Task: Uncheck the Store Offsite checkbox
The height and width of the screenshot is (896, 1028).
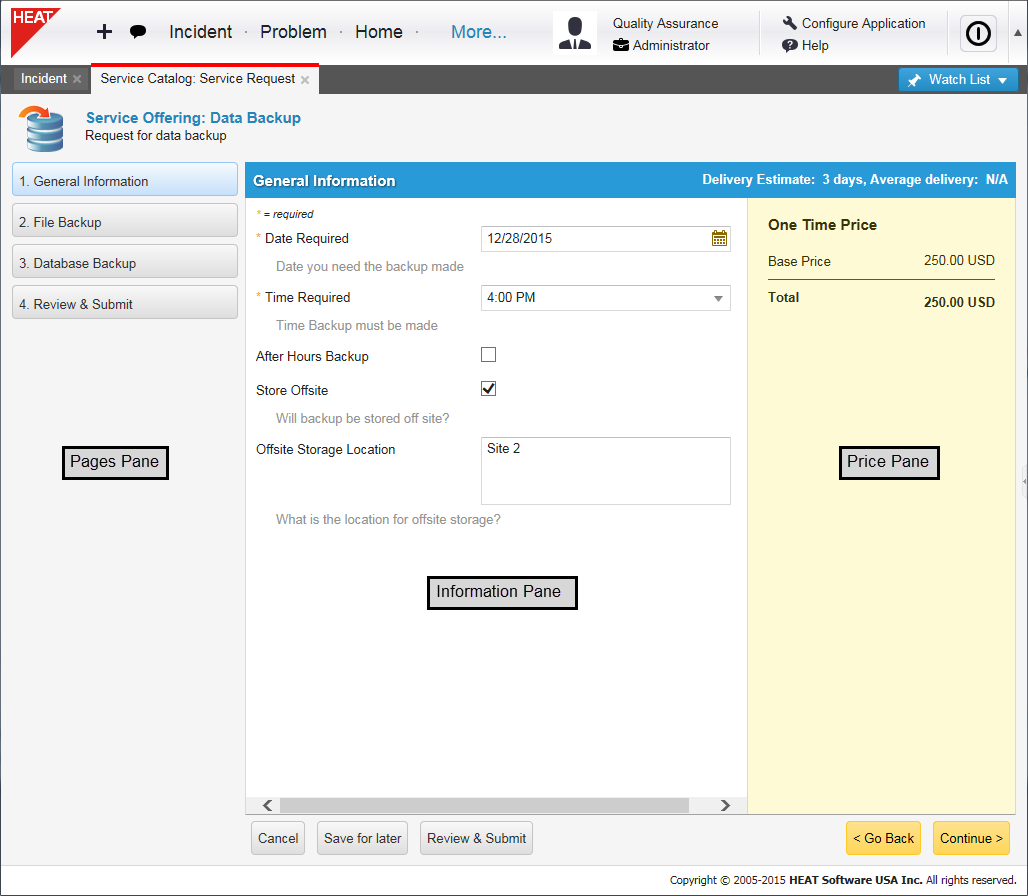Action: coord(488,388)
